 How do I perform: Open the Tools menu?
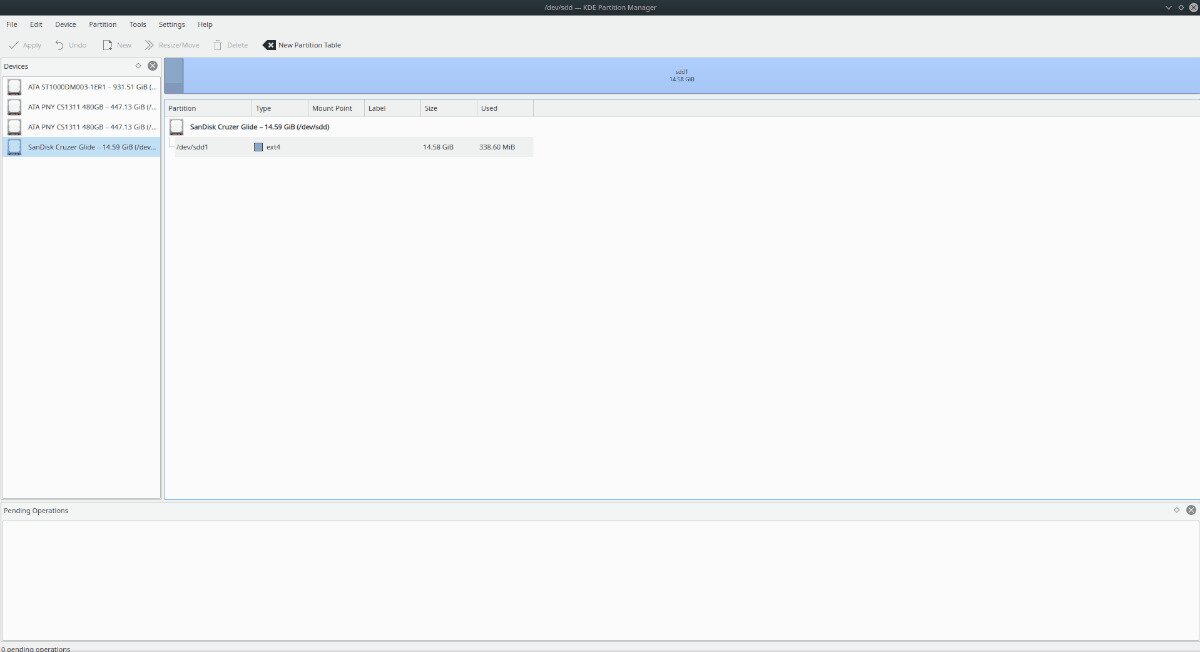(137, 24)
